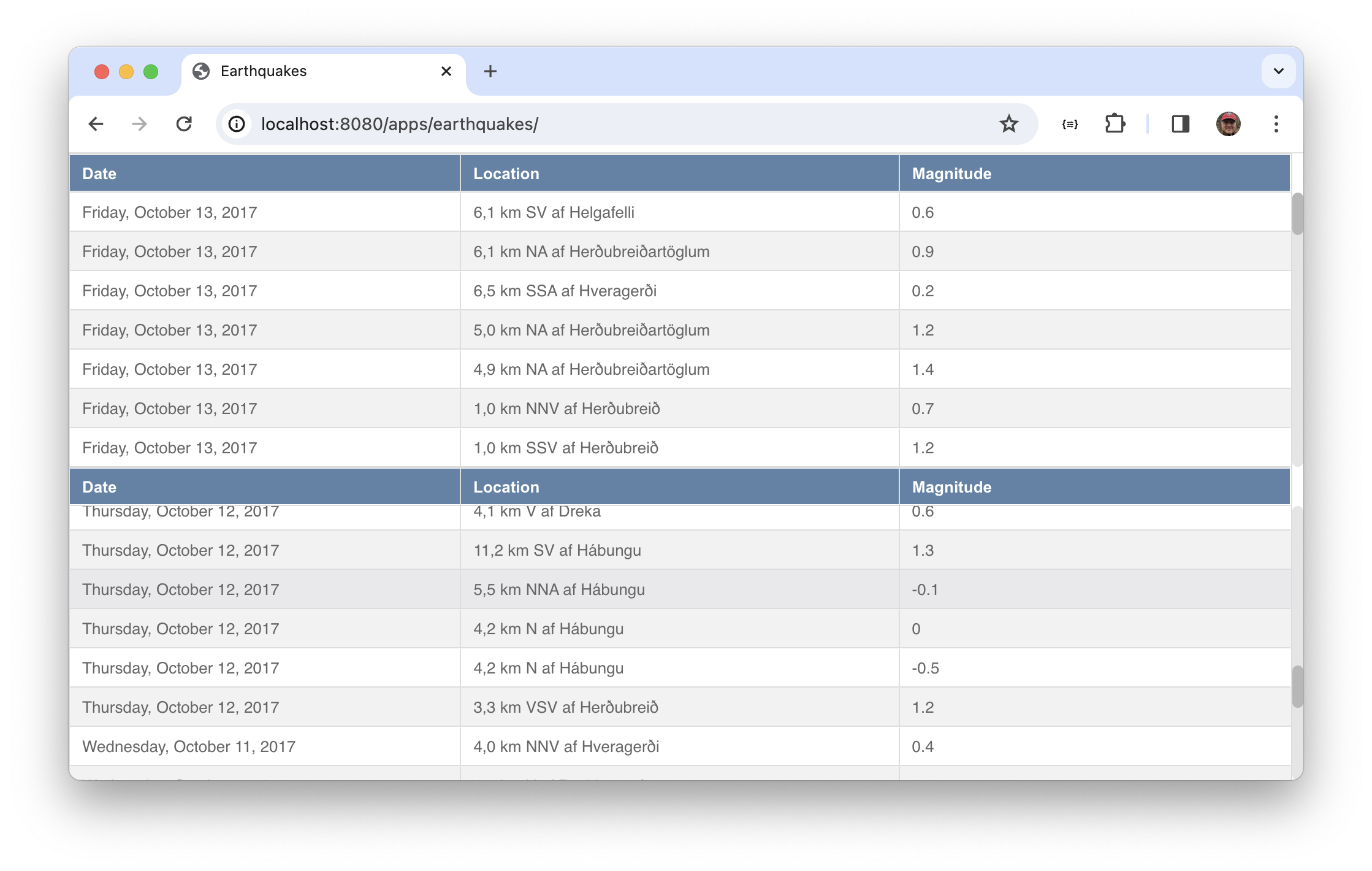The height and width of the screenshot is (871, 1372).
Task: View site information icon in address bar
Action: 237,124
